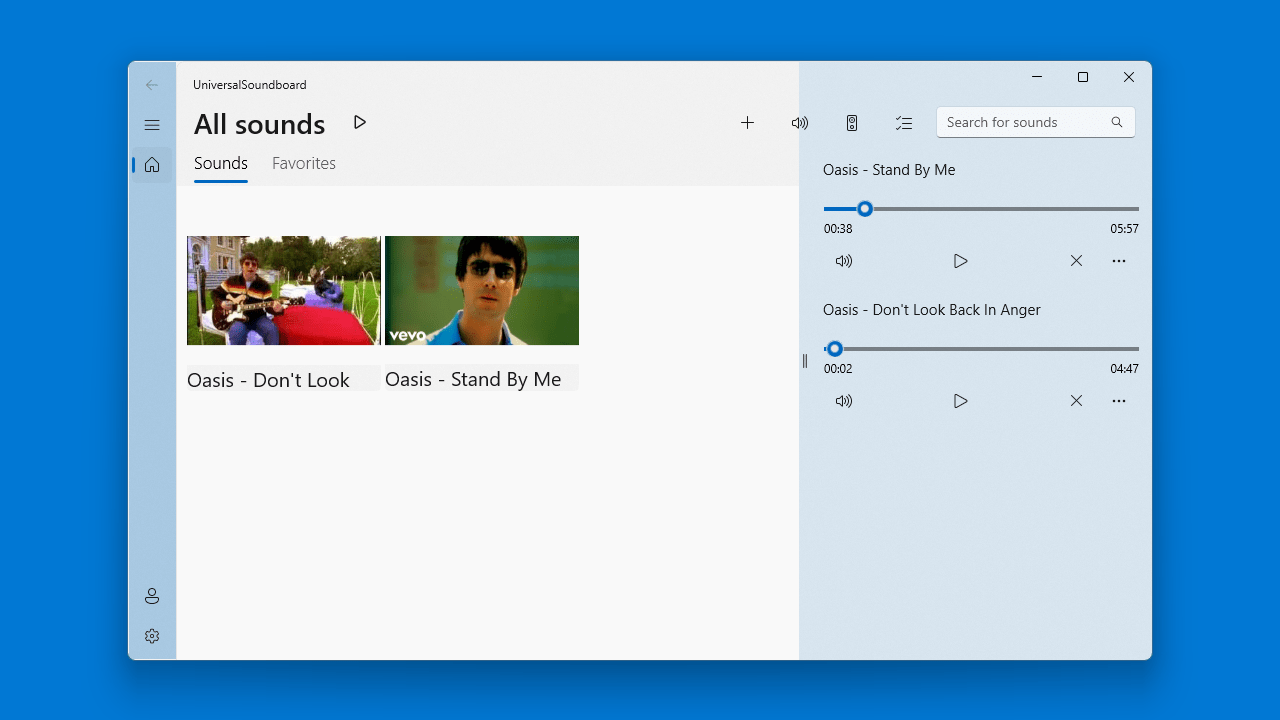
Task: Click the 'Oasis - Stand By Me' tile label
Action: coord(473,379)
